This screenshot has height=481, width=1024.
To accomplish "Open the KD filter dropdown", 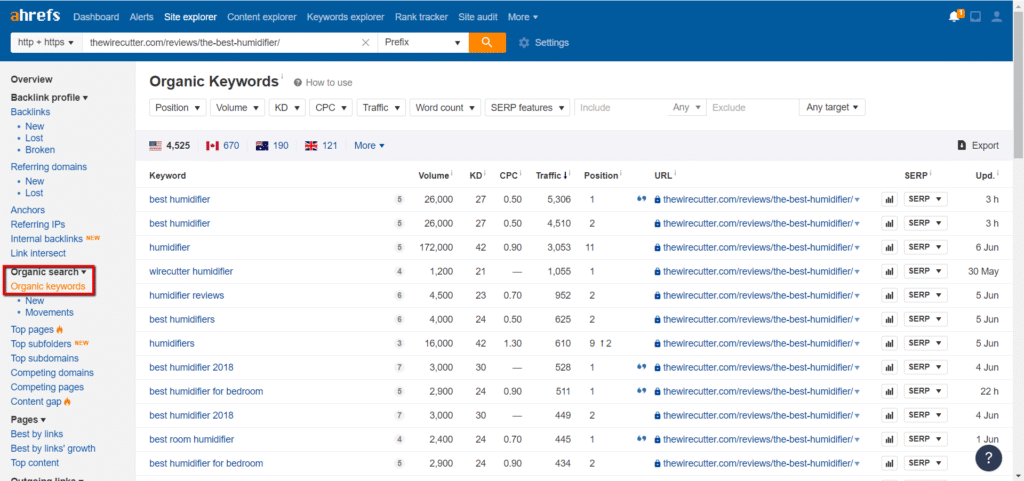I will point(287,108).
